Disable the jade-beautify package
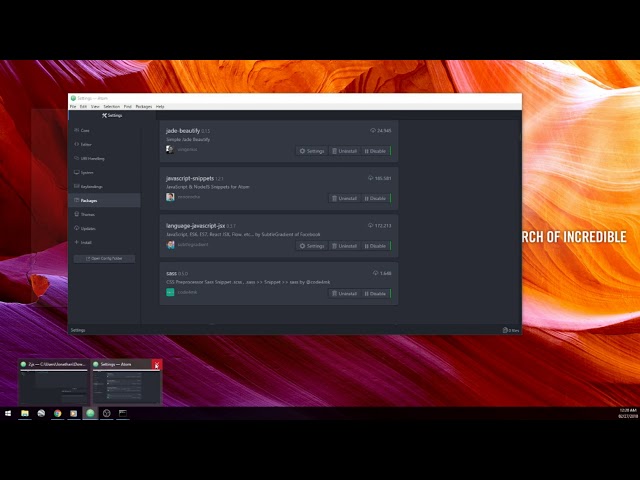The image size is (640, 480). tap(376, 151)
